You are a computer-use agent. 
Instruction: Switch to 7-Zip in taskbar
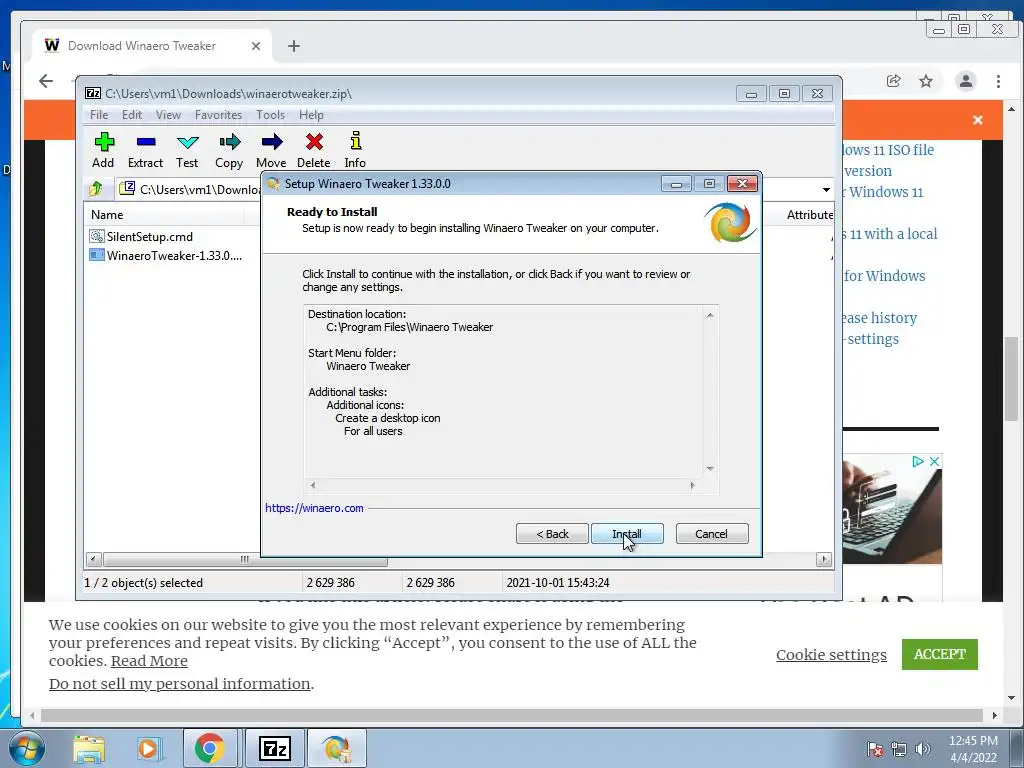tap(274, 748)
